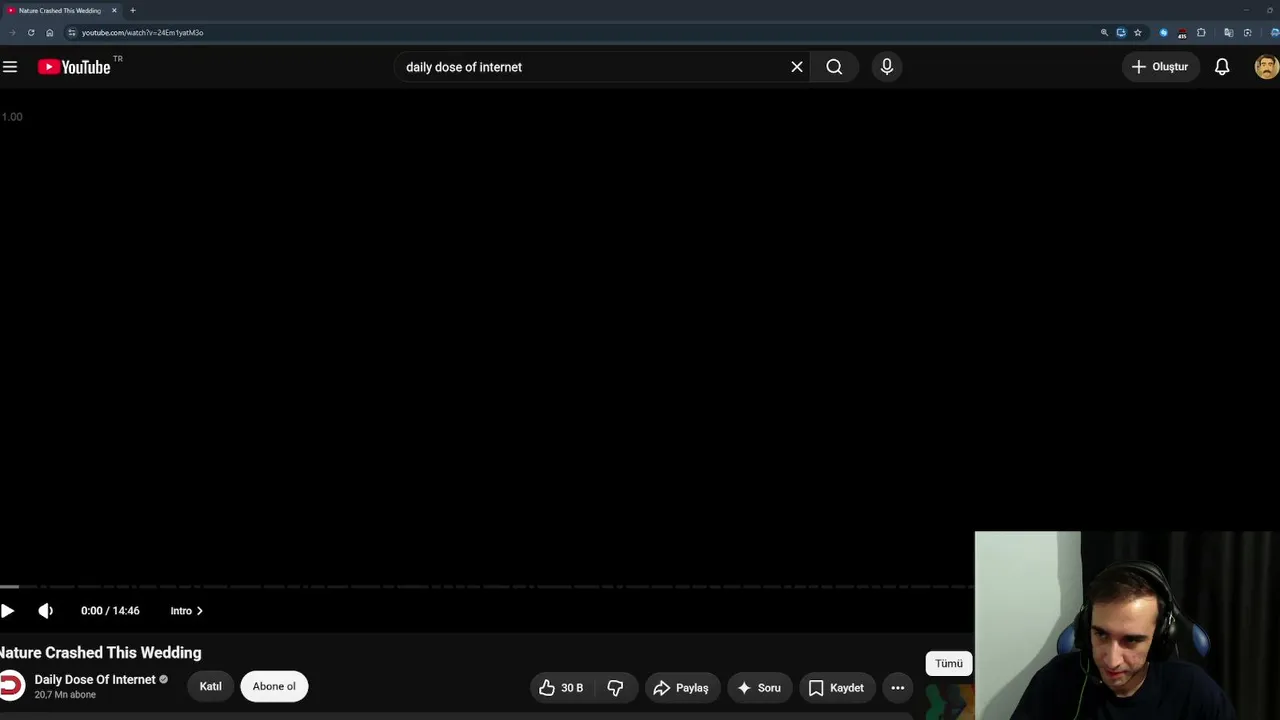
Task: Like the video with thumbs-up 30 B
Action: (x=561, y=688)
